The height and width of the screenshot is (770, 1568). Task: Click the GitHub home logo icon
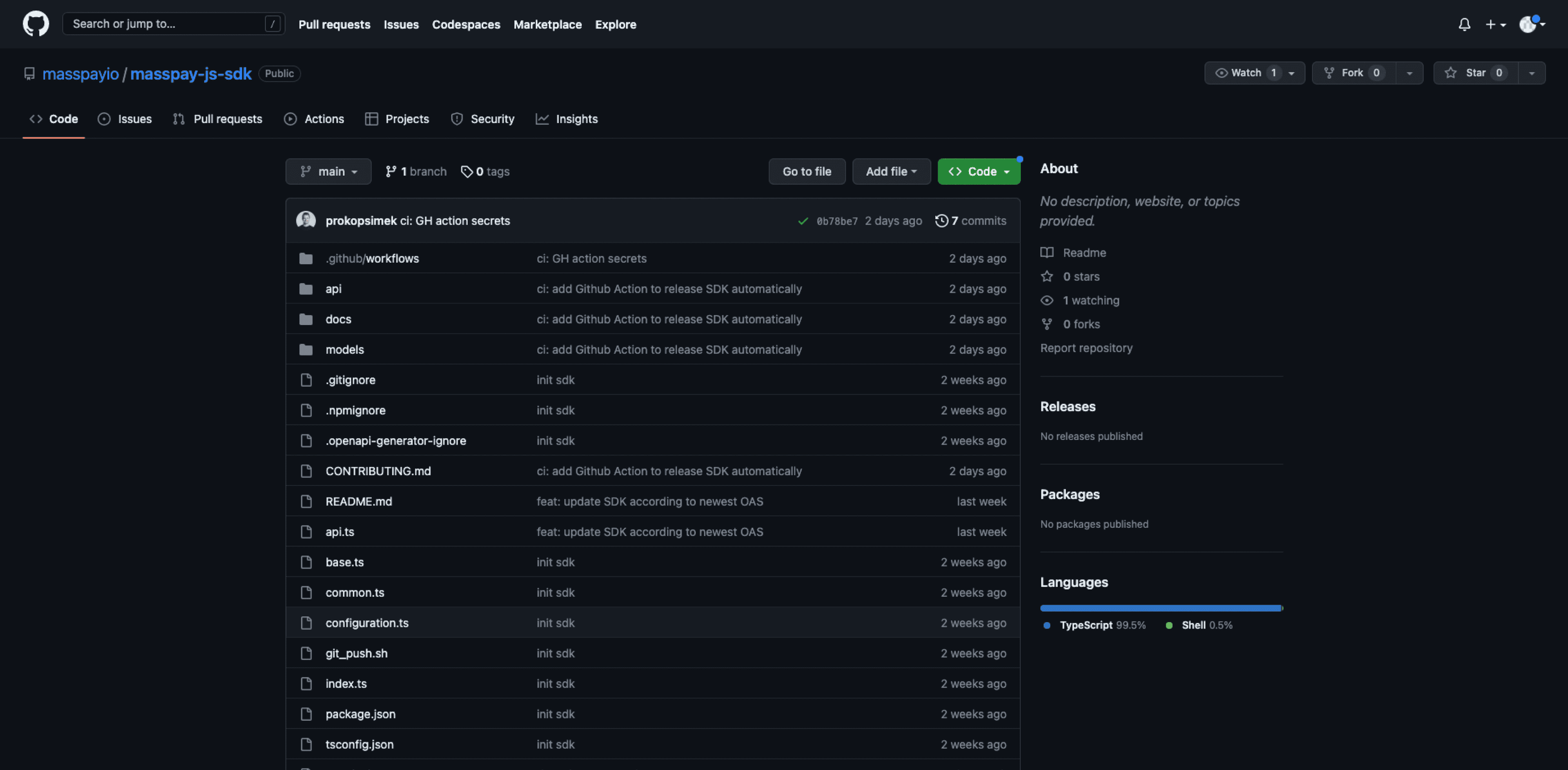point(35,24)
